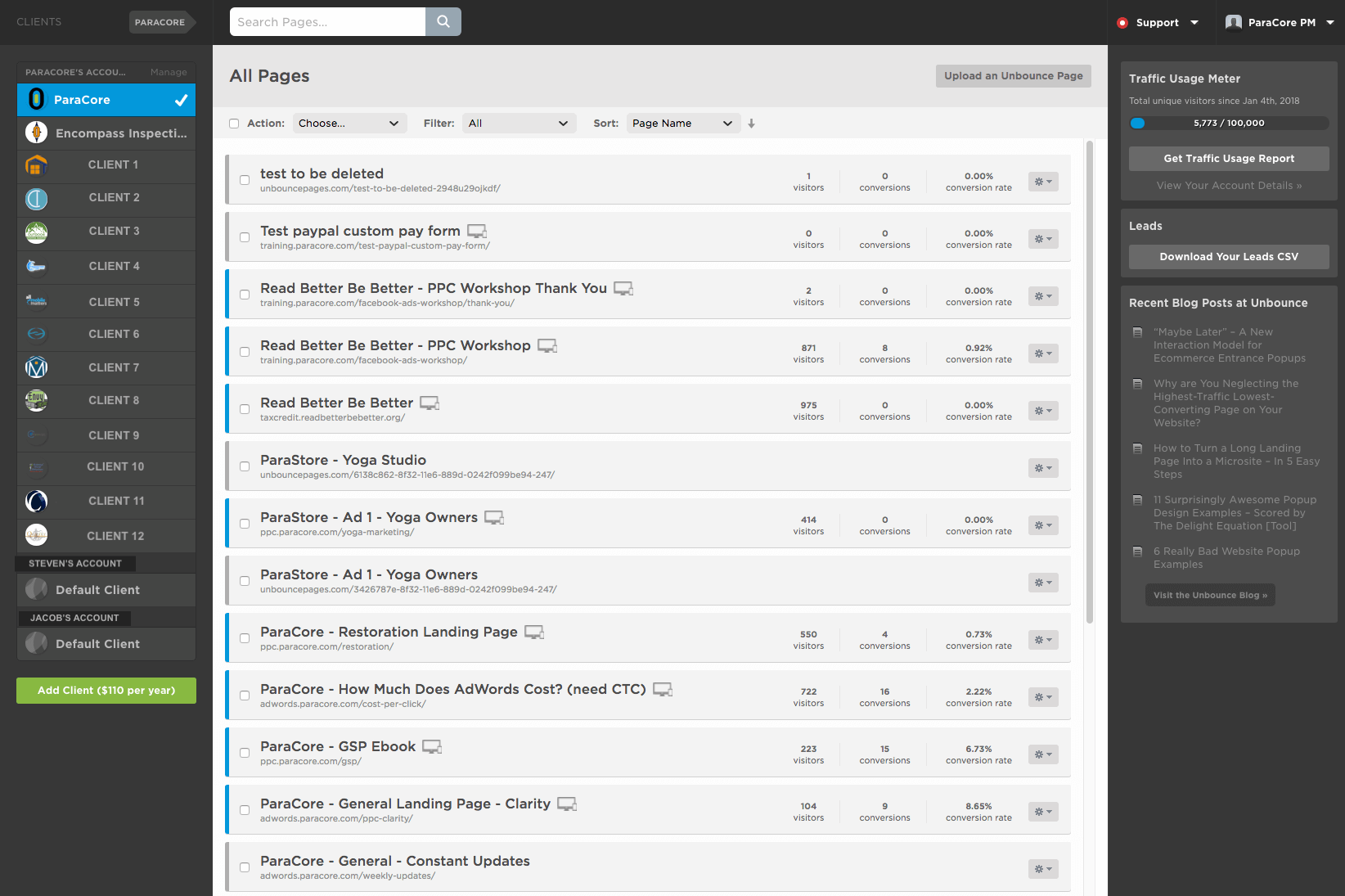Check the 'PPC Workshop Thank You' page checkbox
This screenshot has width=1345, height=896.
(x=245, y=295)
